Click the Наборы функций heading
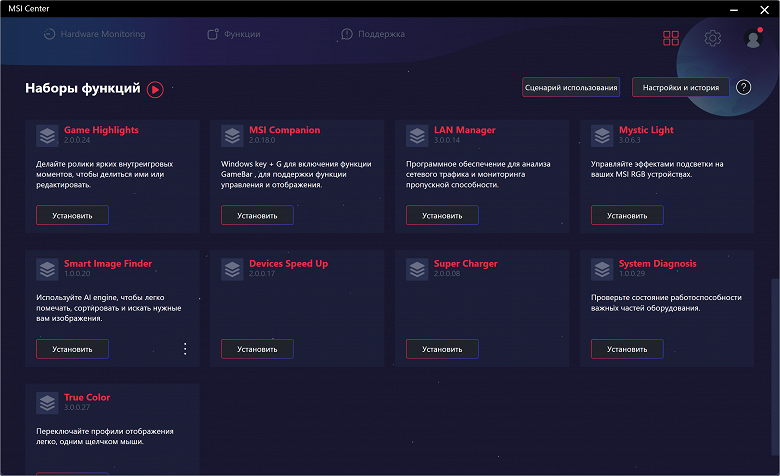Image resolution: width=780 pixels, height=476 pixels. click(x=83, y=89)
